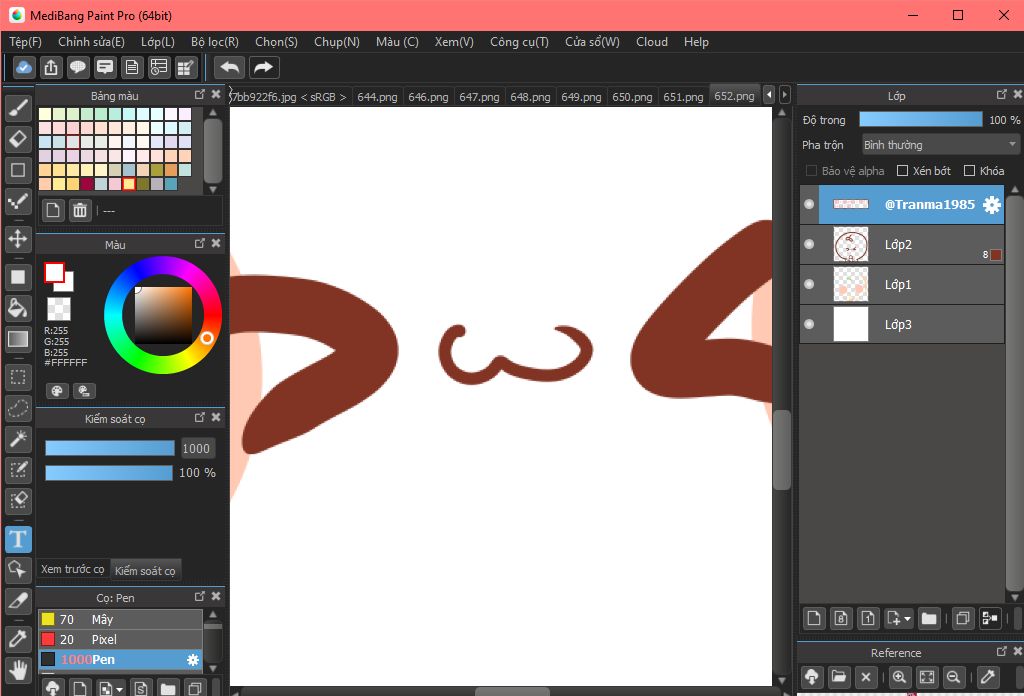Screen dimensions: 1024x696
Task: Open the Lớp(L) menu
Action: coord(158,42)
